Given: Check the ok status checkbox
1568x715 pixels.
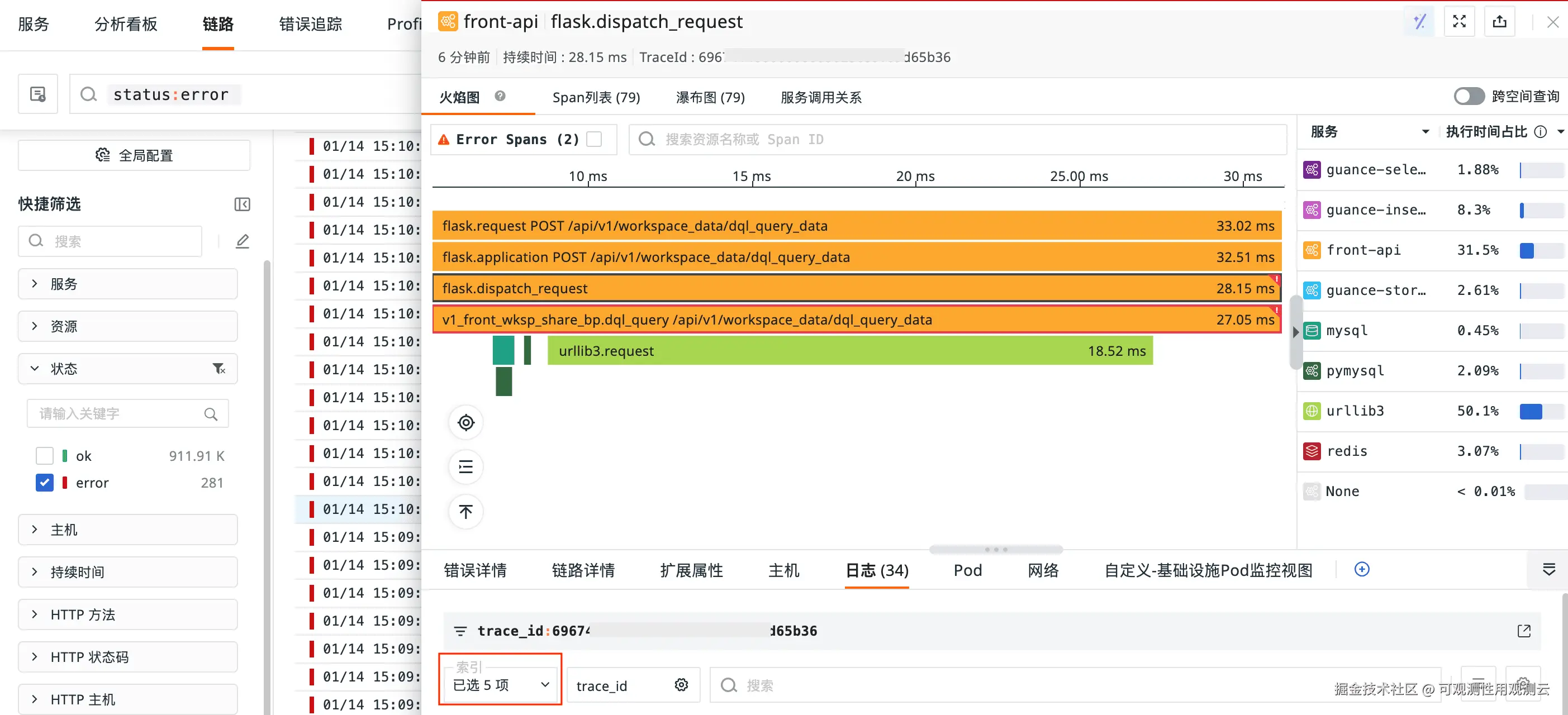Looking at the screenshot, I should [45, 456].
